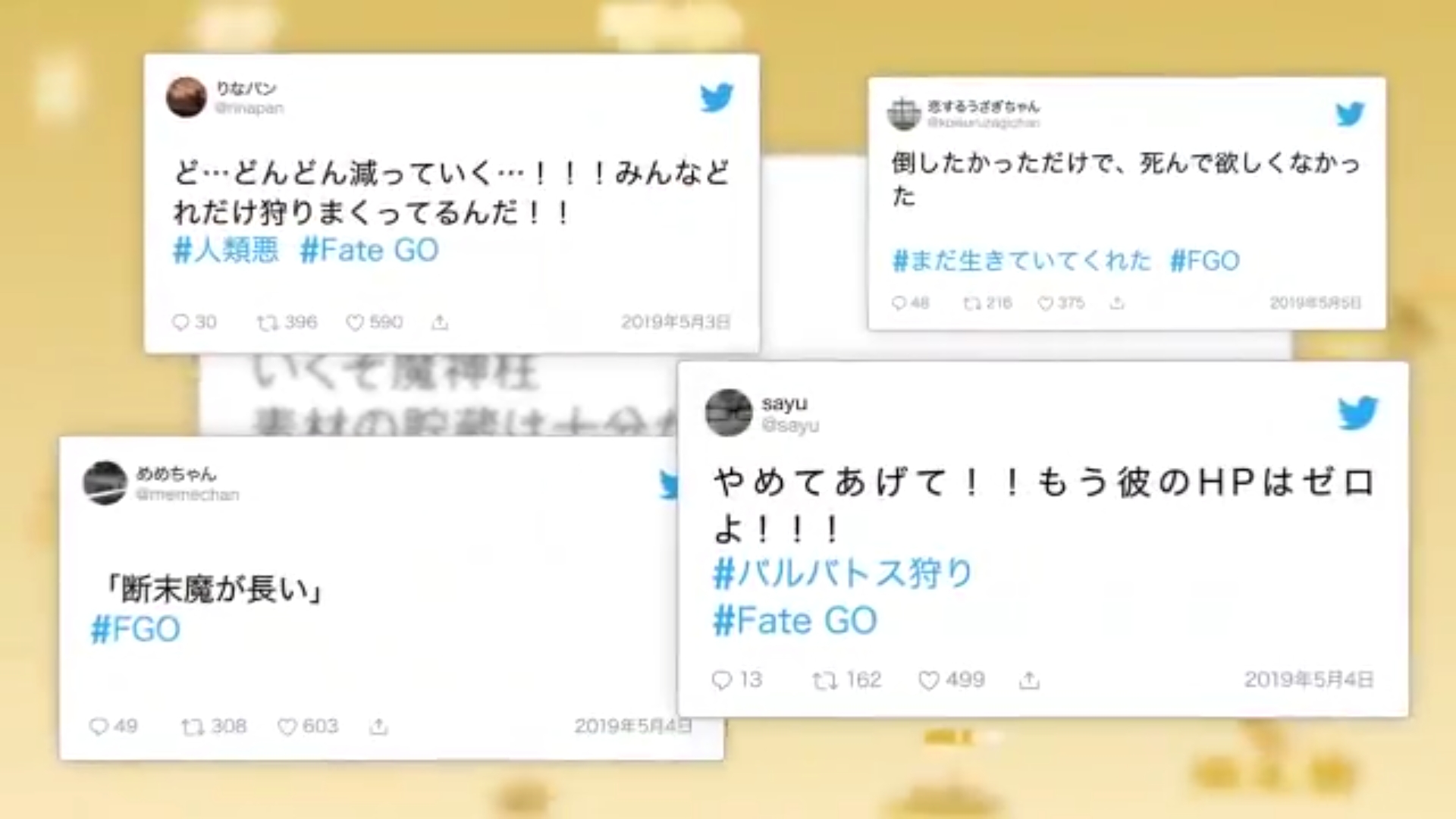
Task: Follow the #まだ生きていてくれた hashtag
Action: [x=1021, y=261]
